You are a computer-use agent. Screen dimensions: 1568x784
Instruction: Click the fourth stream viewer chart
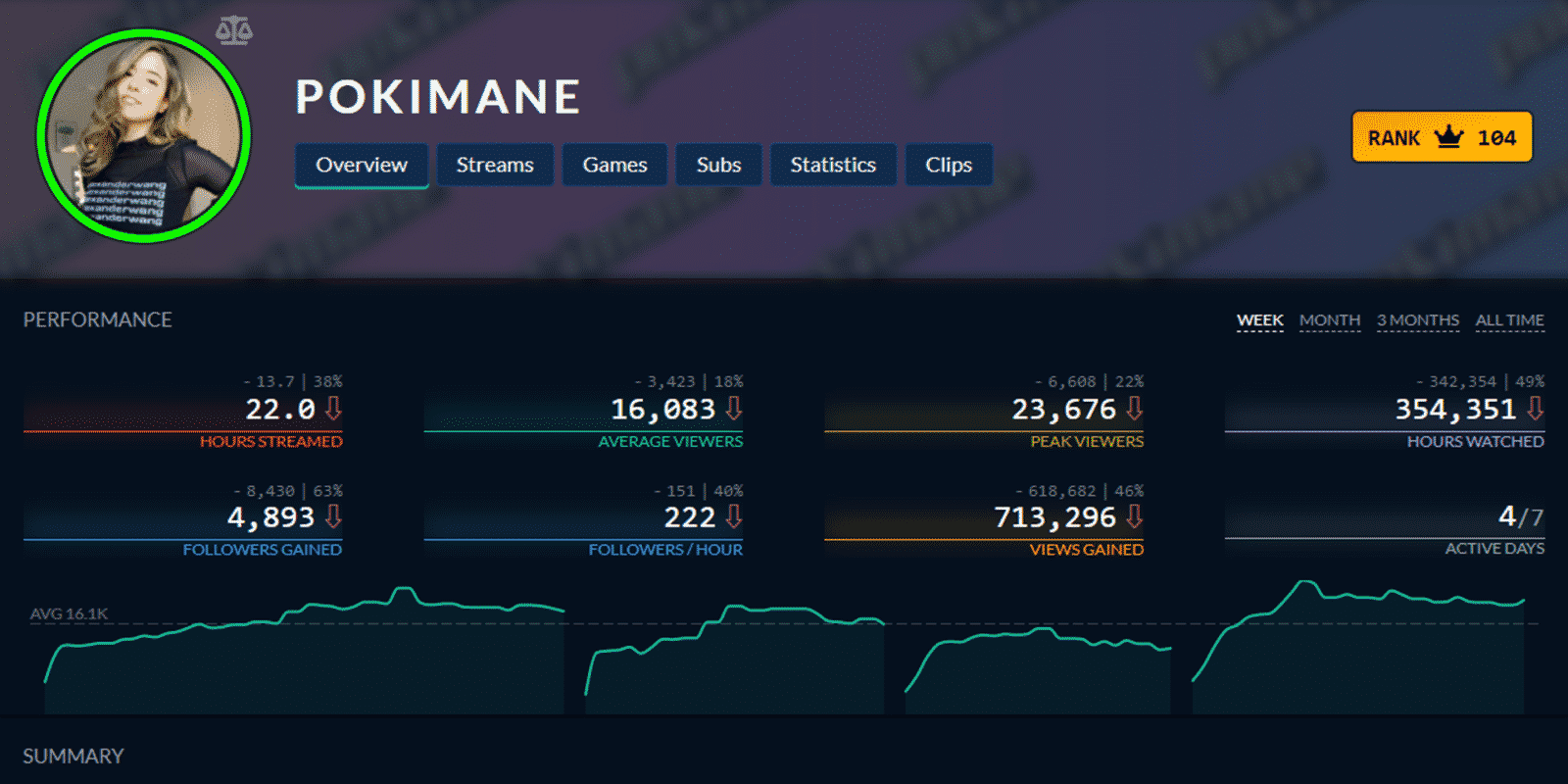1358,647
